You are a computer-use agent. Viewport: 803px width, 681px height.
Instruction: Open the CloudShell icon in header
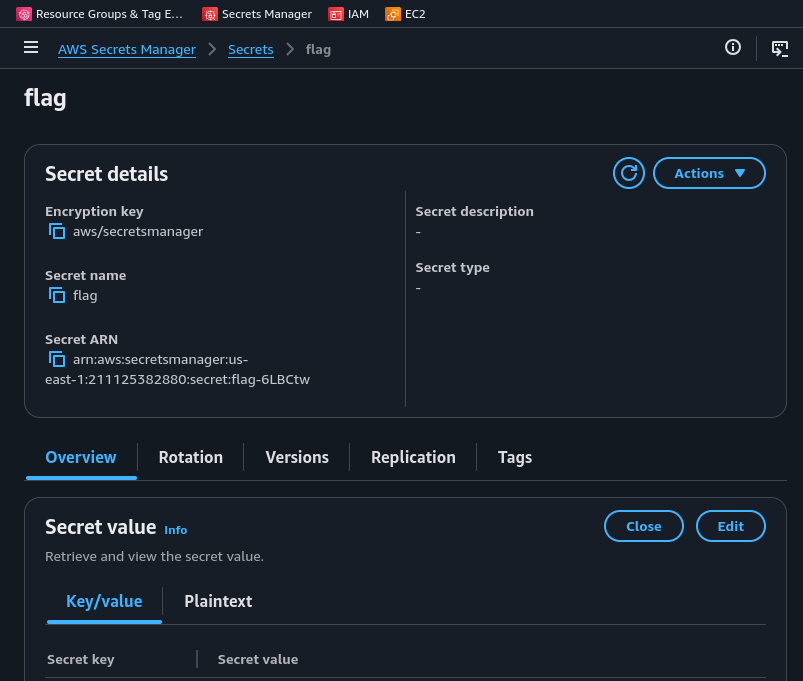779,48
